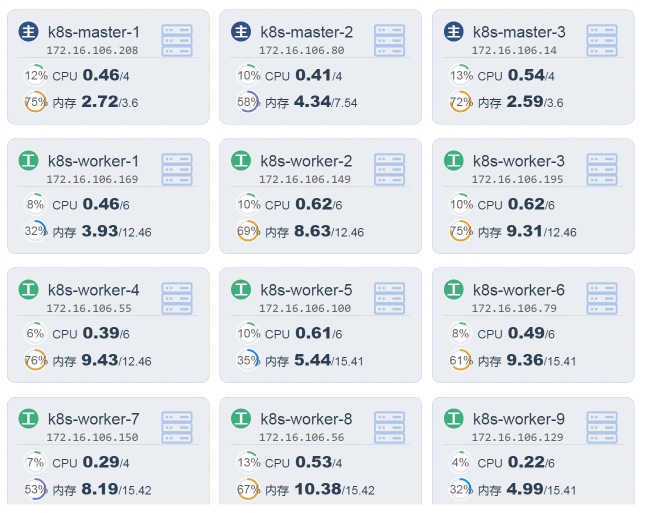Select the k8s-master-2 CPU value 0.41
The width and height of the screenshot is (646, 513).
[313, 75]
